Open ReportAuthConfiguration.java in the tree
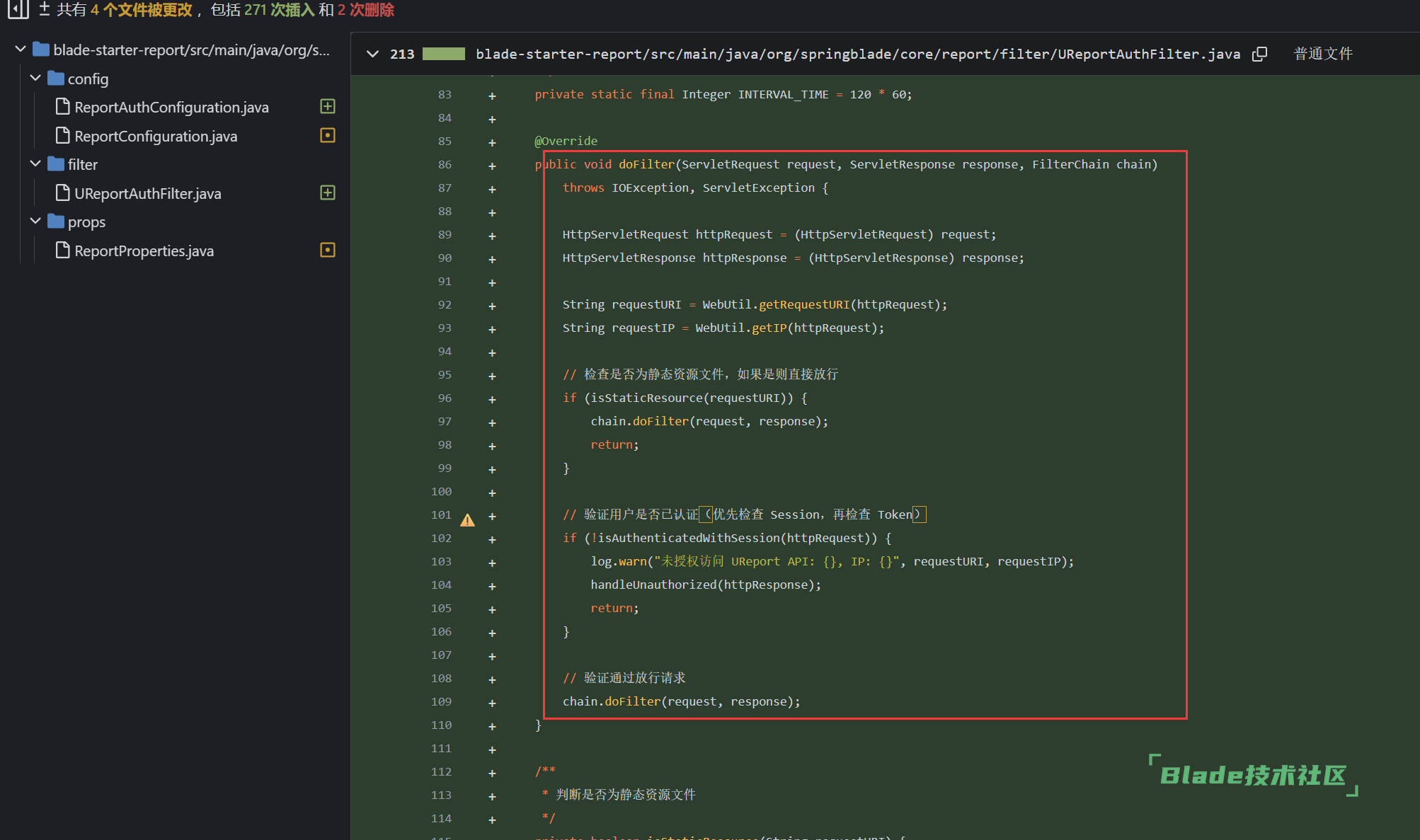The height and width of the screenshot is (840, 1420). click(171, 107)
